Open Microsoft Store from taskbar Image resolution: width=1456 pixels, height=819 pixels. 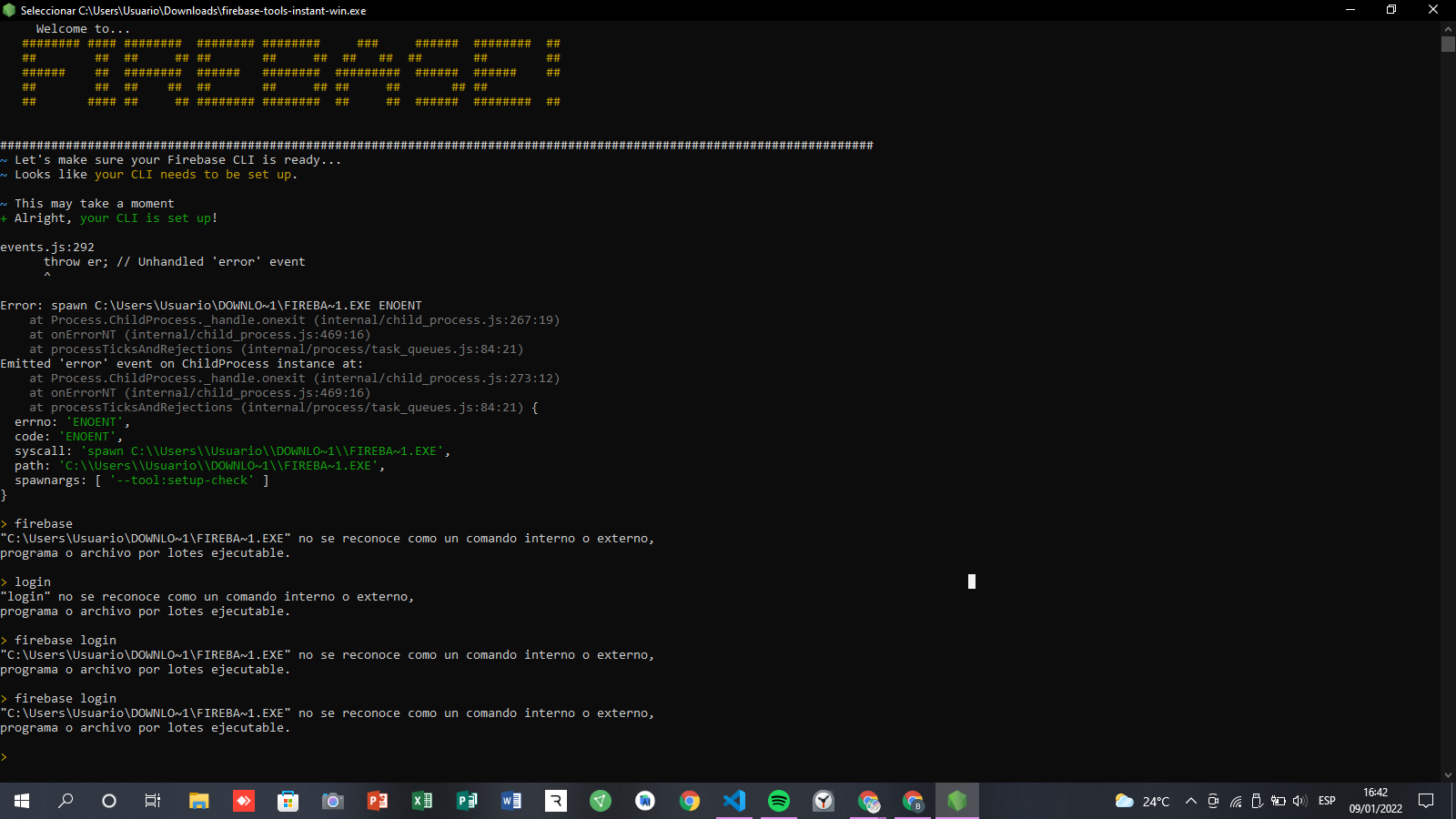coord(288,801)
